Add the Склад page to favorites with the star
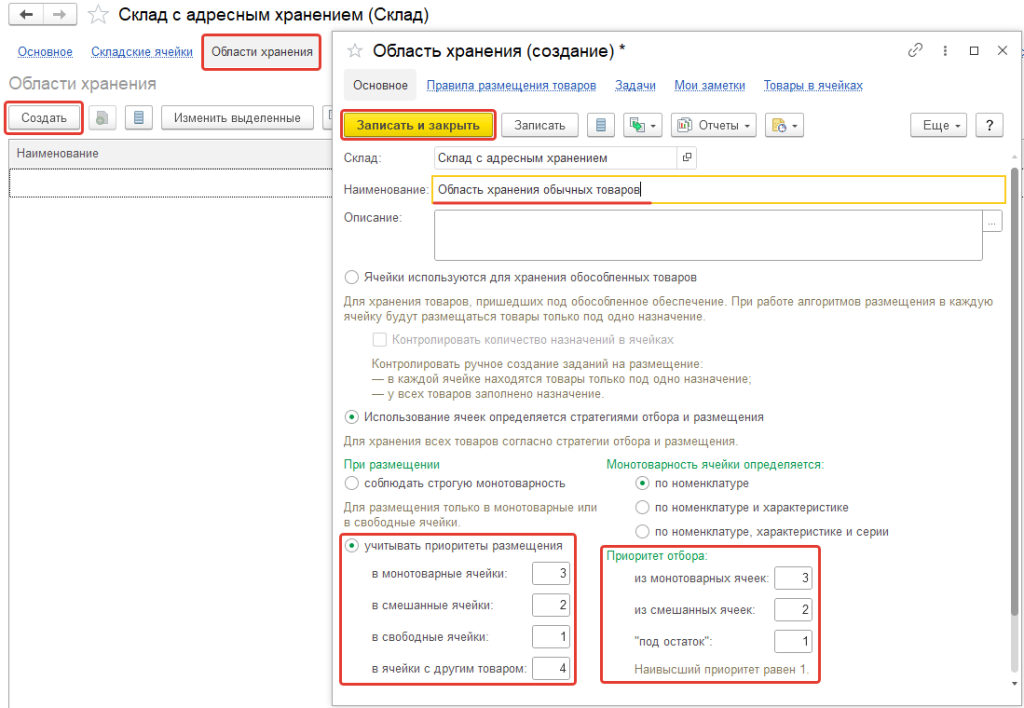 [98, 15]
